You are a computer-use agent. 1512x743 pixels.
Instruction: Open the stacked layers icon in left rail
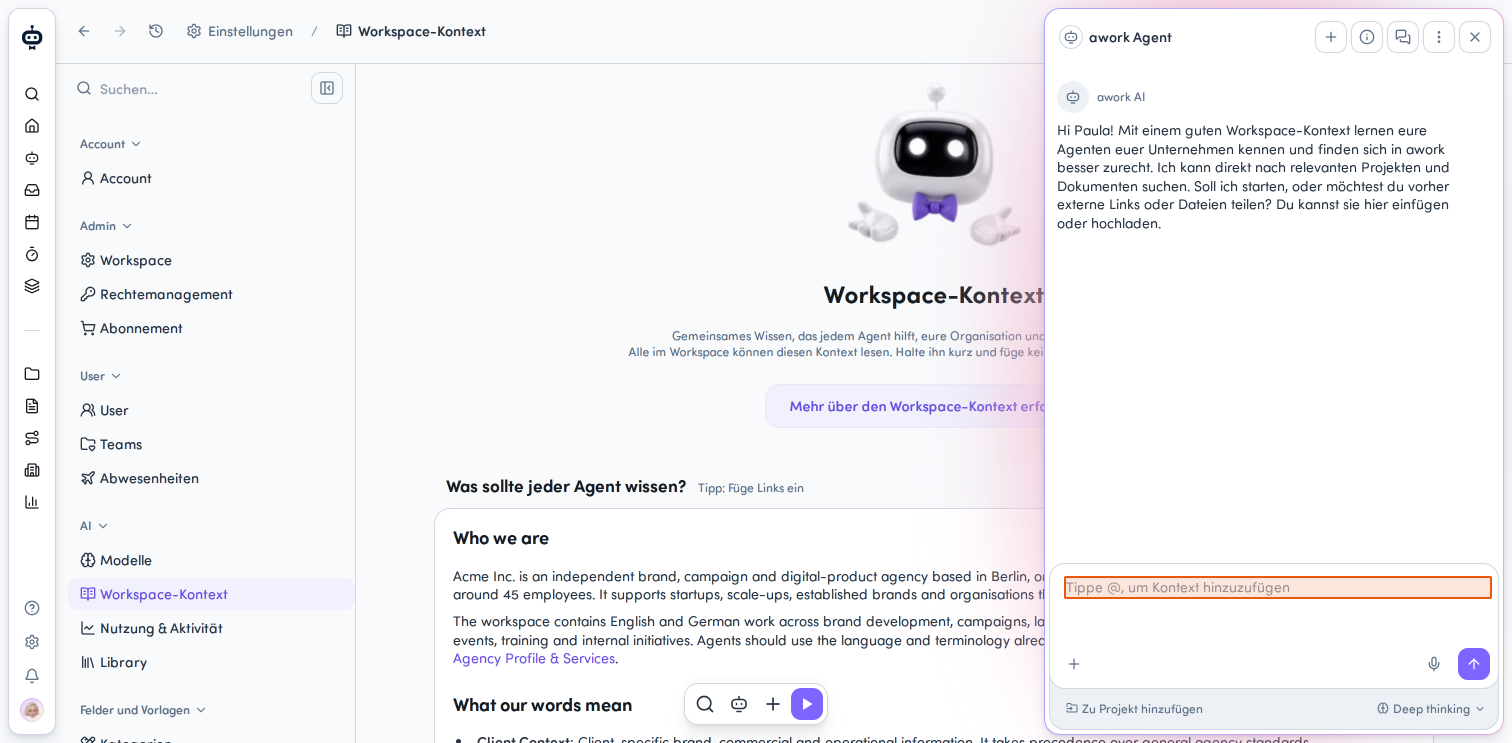[32, 286]
